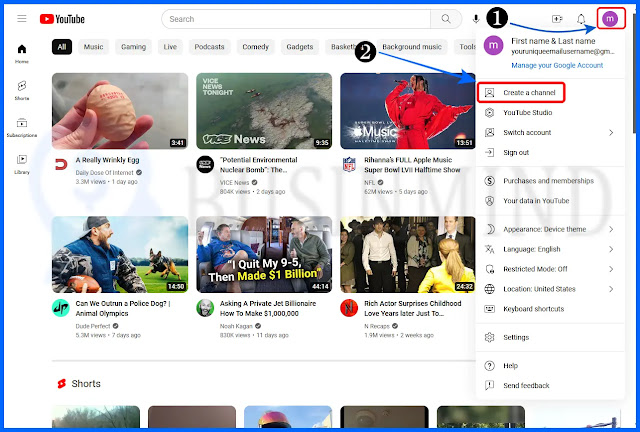The height and width of the screenshot is (432, 640).
Task: Select the Gaming filter chip
Action: (133, 47)
